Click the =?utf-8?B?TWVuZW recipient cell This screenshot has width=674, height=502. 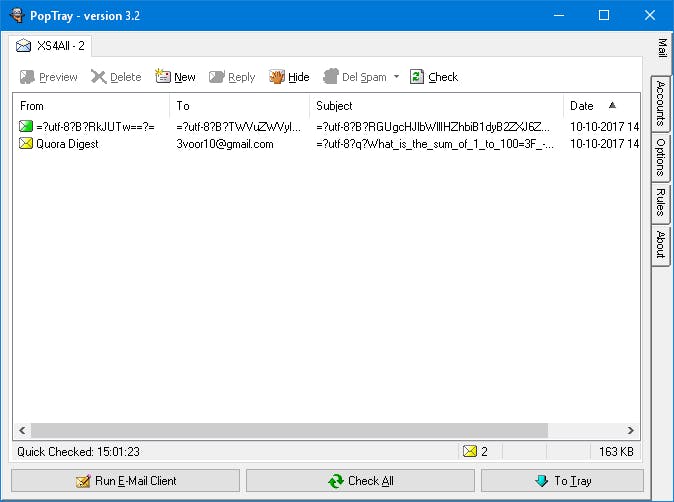coord(239,127)
